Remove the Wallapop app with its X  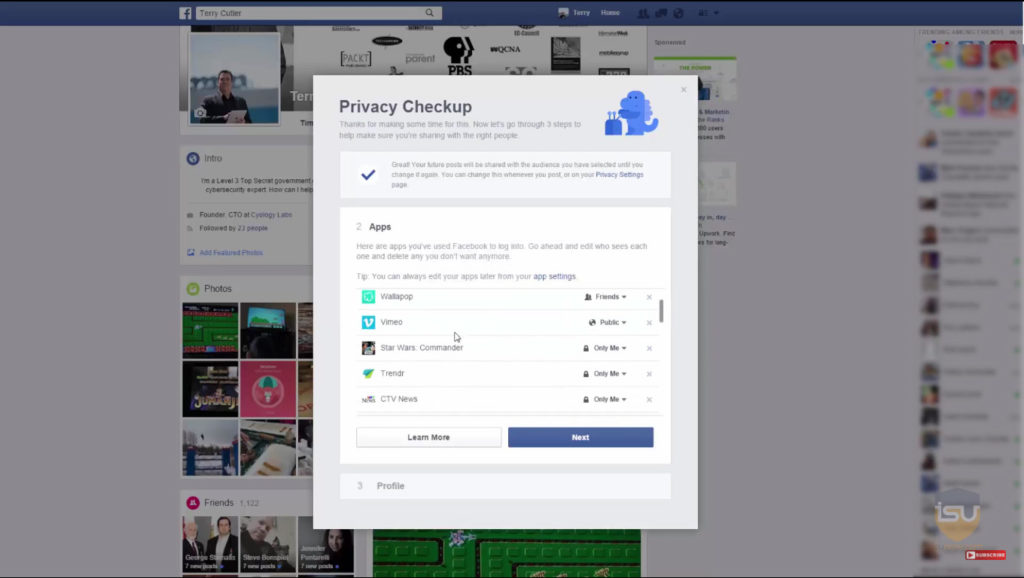(x=649, y=297)
